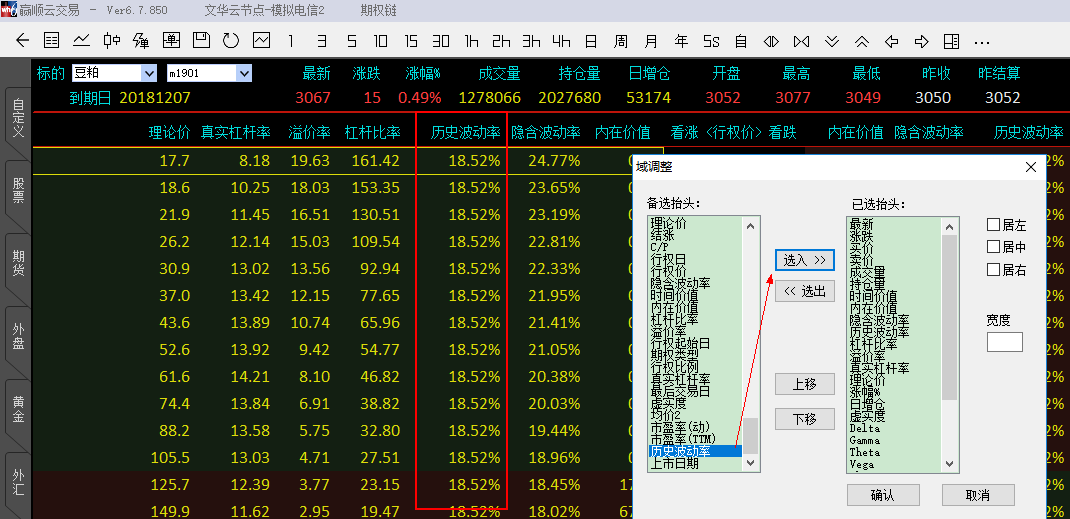Screen dimensions: 1070x519
Task: Click the circular refresh icon
Action: pyautogui.click(x=231, y=41)
